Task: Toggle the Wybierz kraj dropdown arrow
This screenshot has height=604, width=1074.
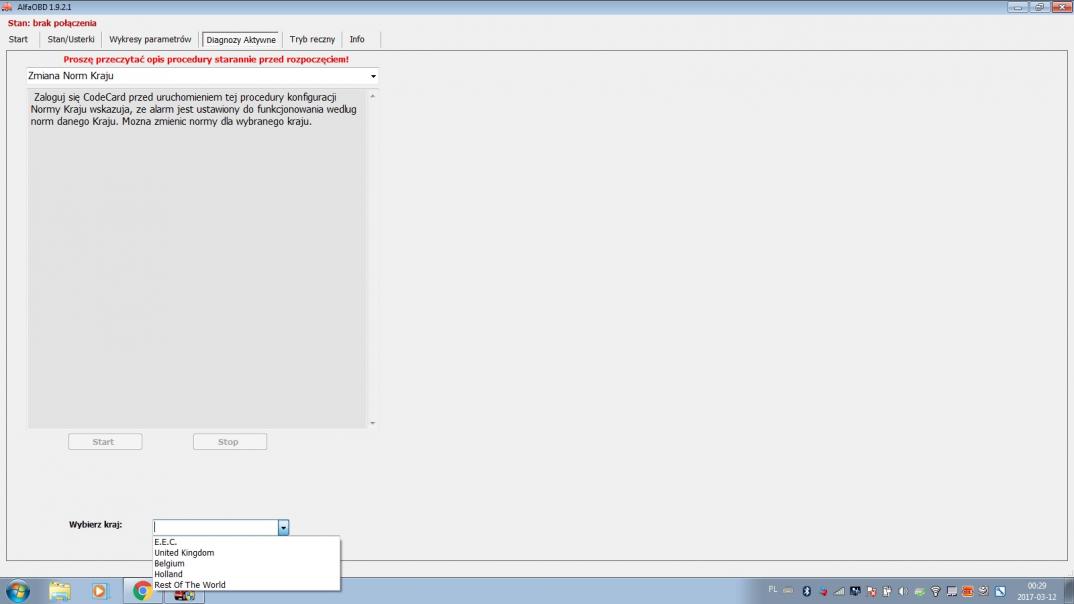Action: point(283,527)
